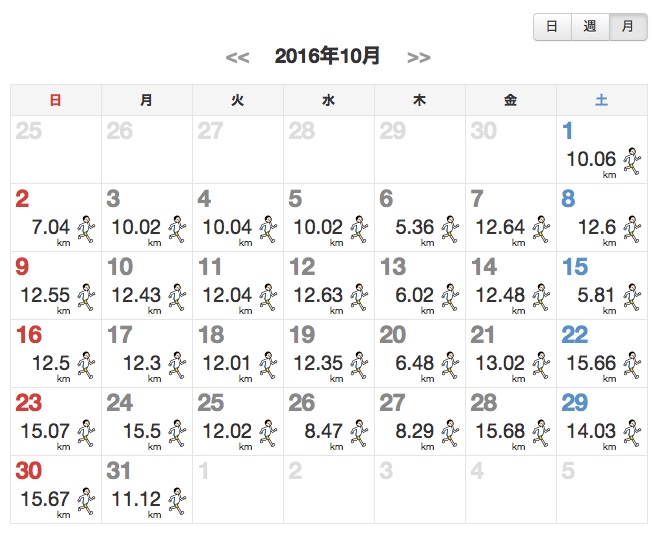
Task: Click the runner icon on October 31
Action: click(x=176, y=501)
